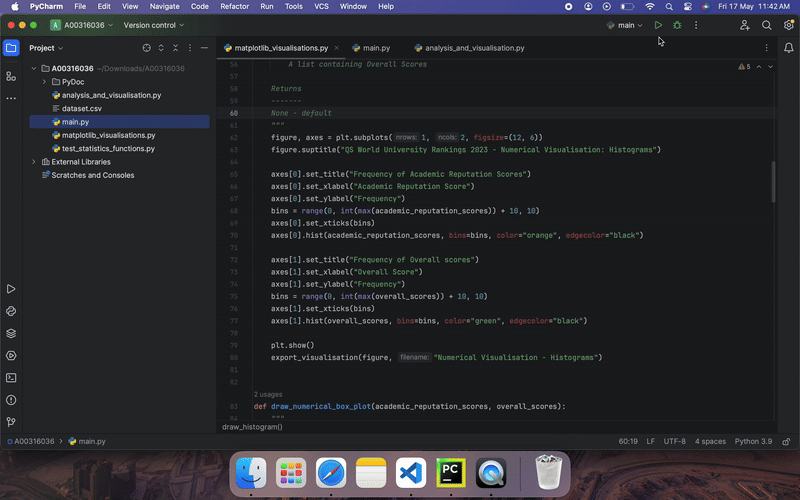Select opened file crosshair icon in Project panel
This screenshot has height=500, width=800.
(146, 47)
